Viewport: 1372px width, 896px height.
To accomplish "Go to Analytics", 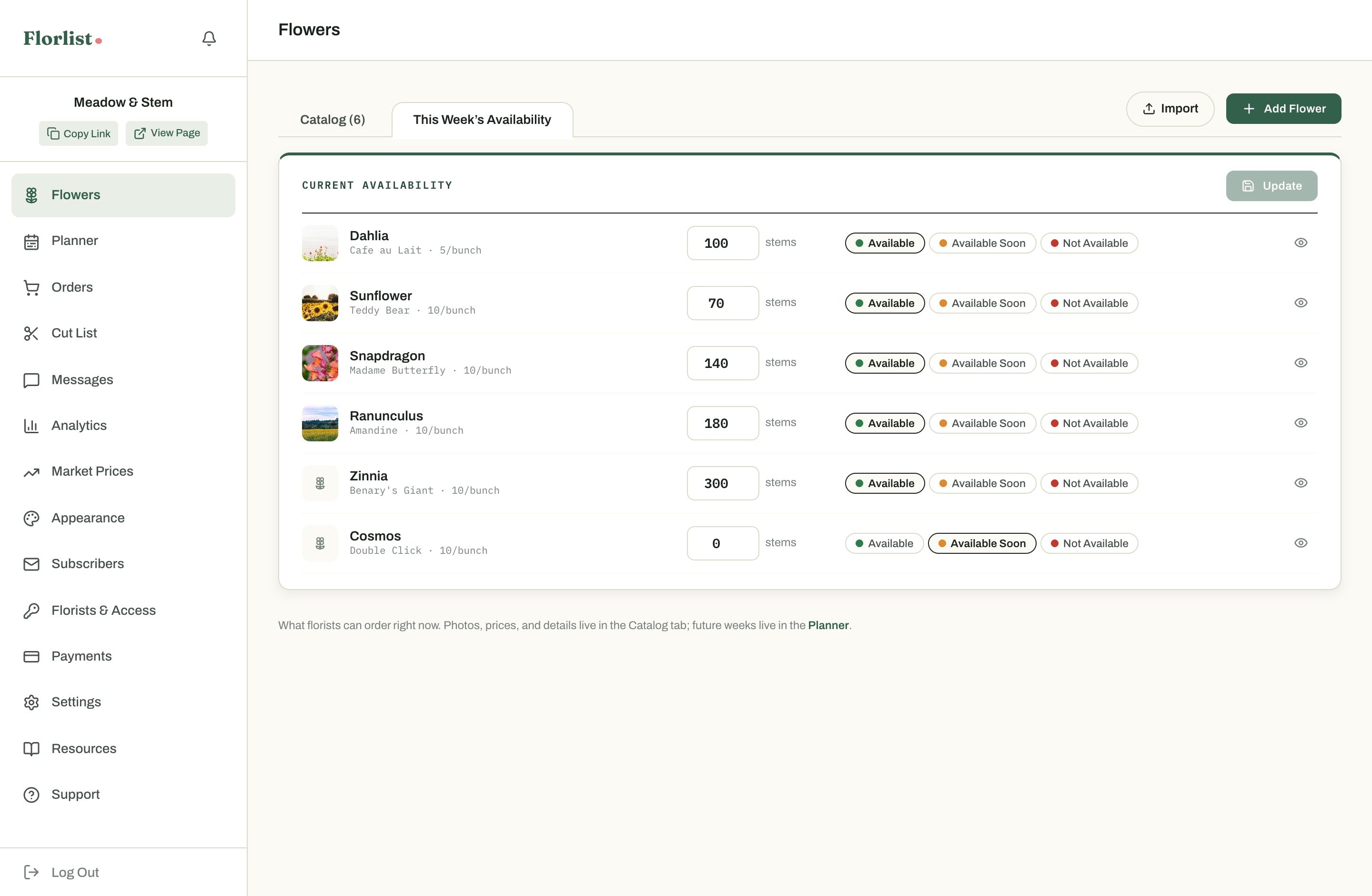I will coord(123,426).
